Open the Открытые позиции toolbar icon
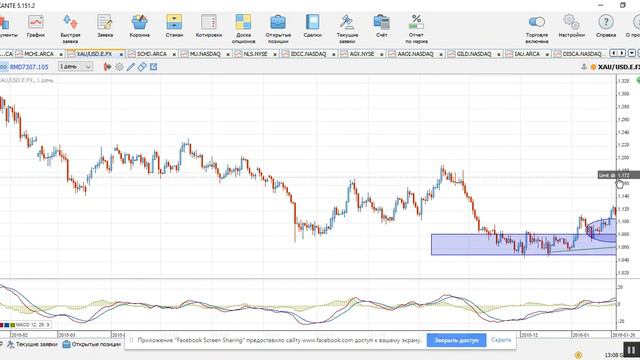Screen dimensions: 640x360 tap(278, 29)
